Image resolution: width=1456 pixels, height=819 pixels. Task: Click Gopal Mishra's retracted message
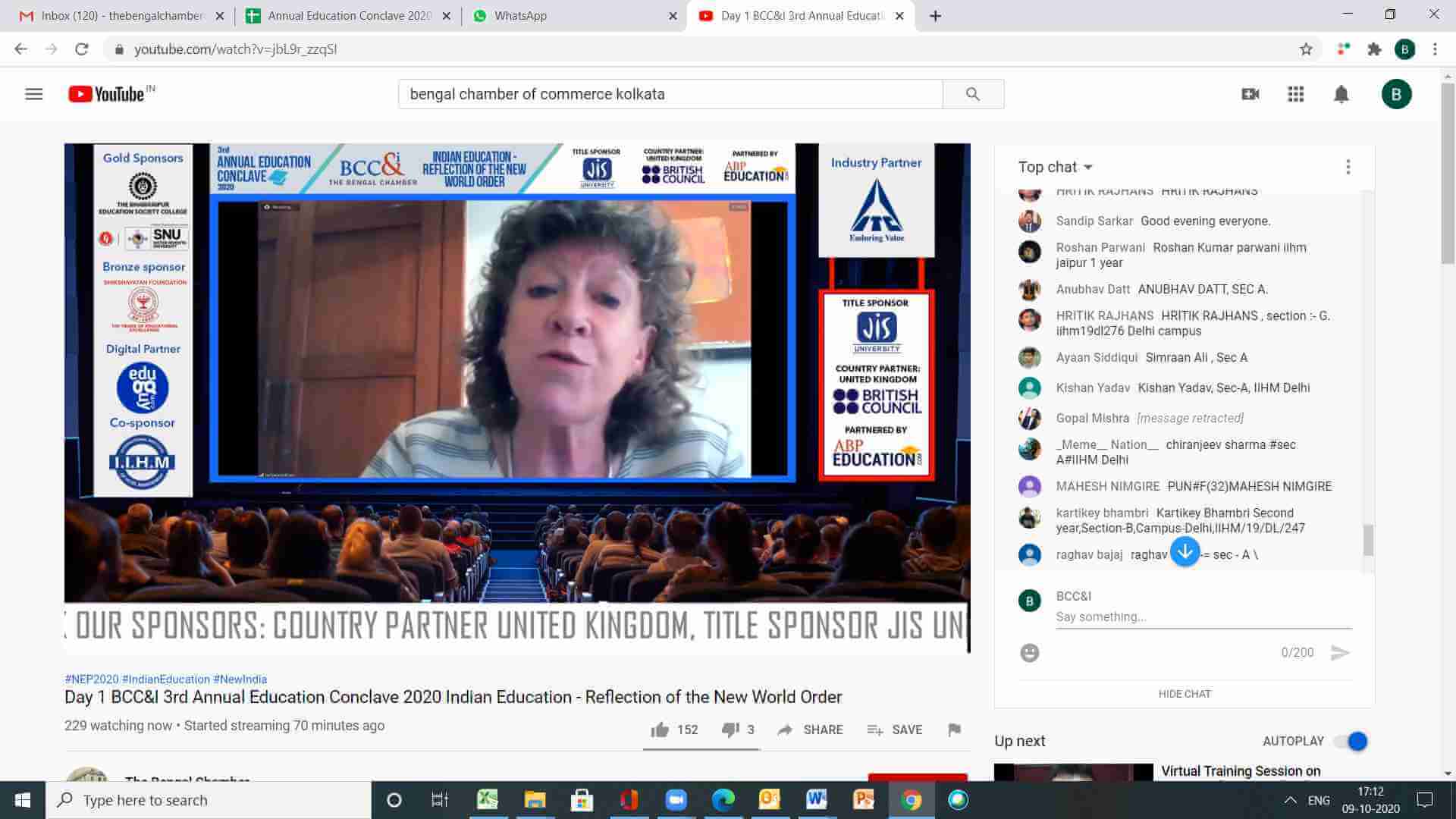1190,418
